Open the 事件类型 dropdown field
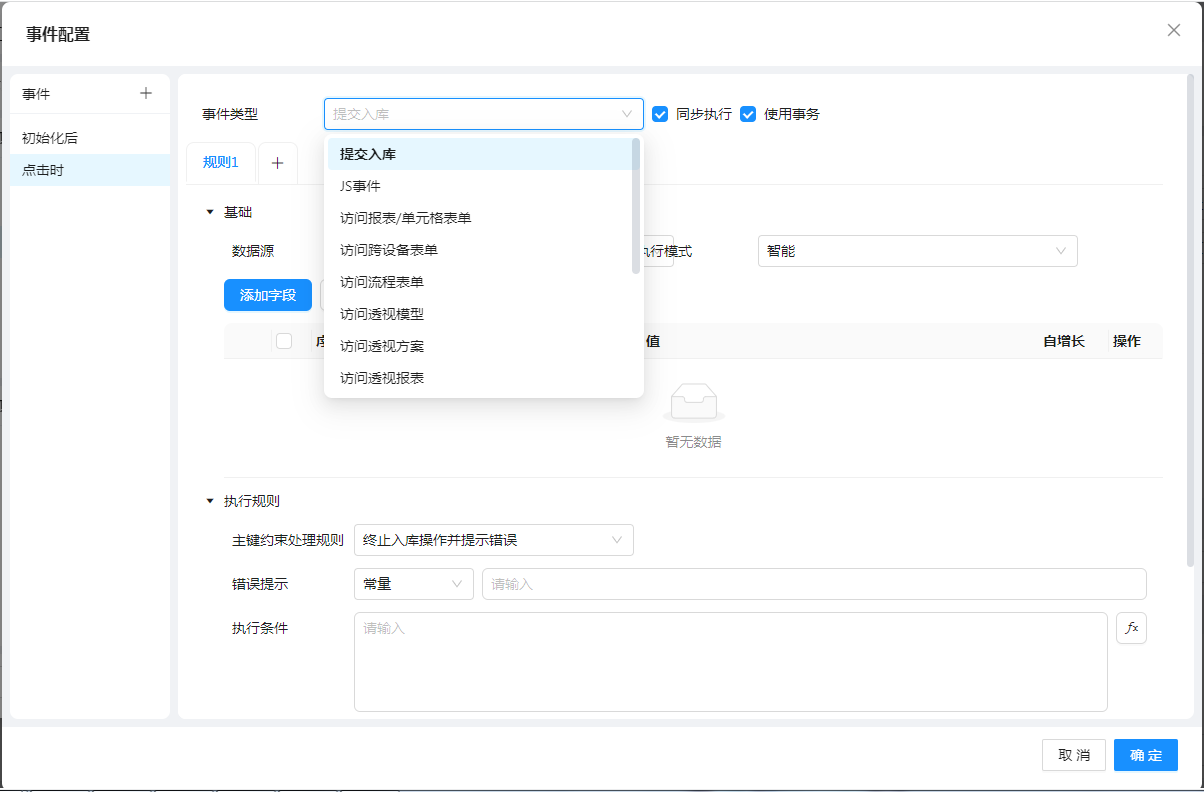The image size is (1204, 792). pos(483,114)
